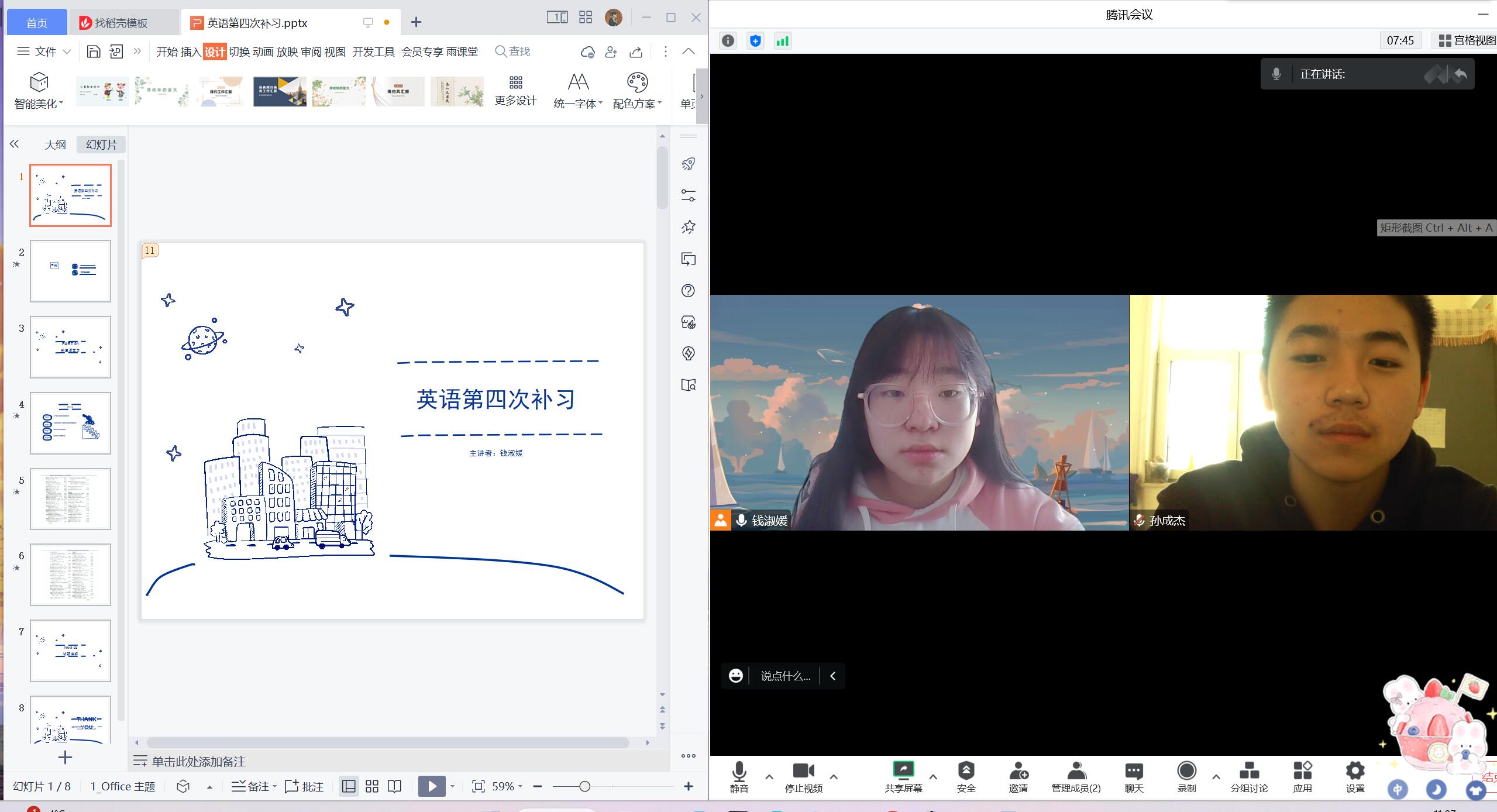Open the Animation (动画) ribbon tab
1497x812 pixels.
coord(263,51)
